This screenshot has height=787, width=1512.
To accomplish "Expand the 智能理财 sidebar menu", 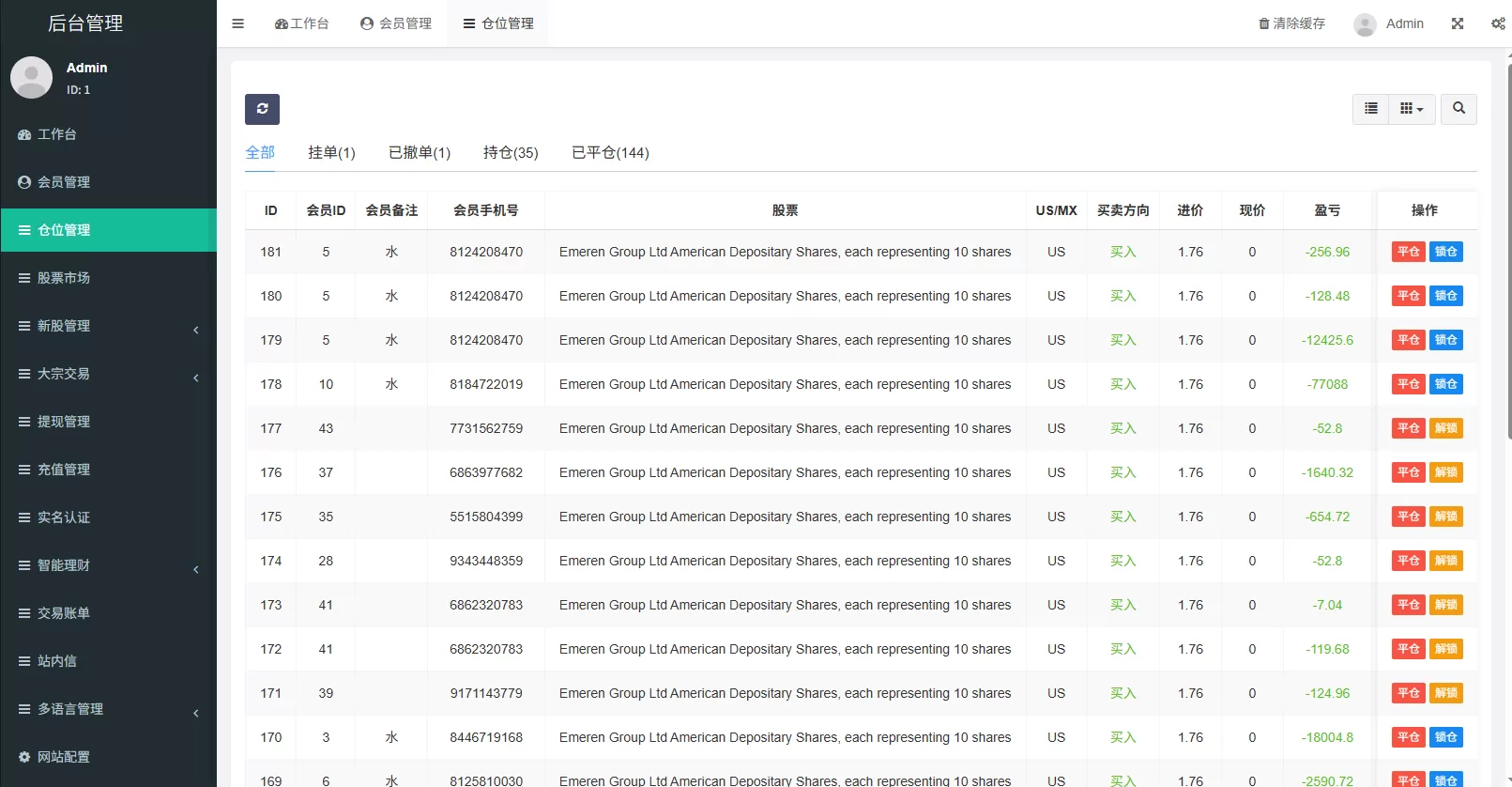I will 108,565.
